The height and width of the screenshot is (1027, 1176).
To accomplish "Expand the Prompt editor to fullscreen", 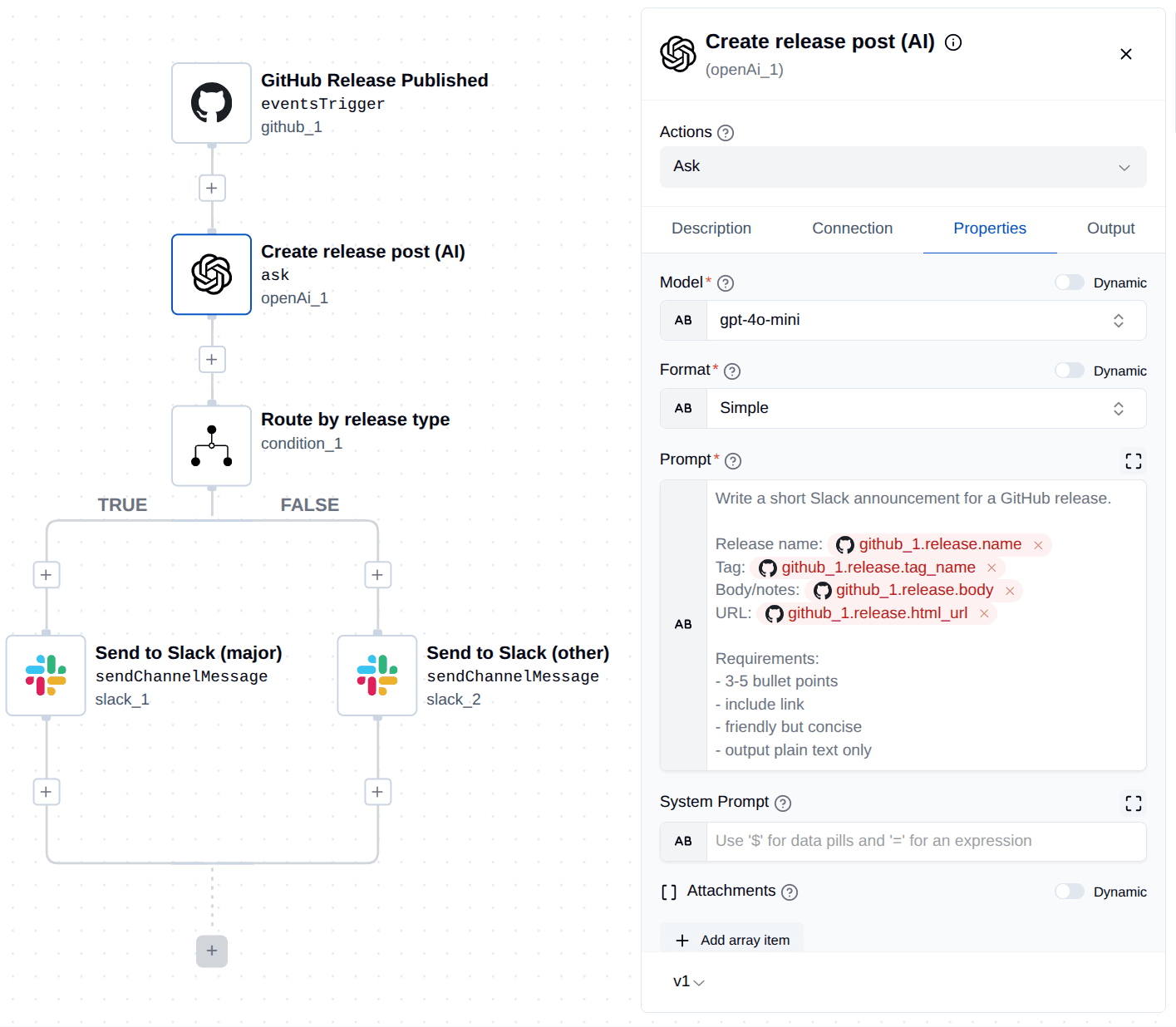I will (x=1134, y=461).
